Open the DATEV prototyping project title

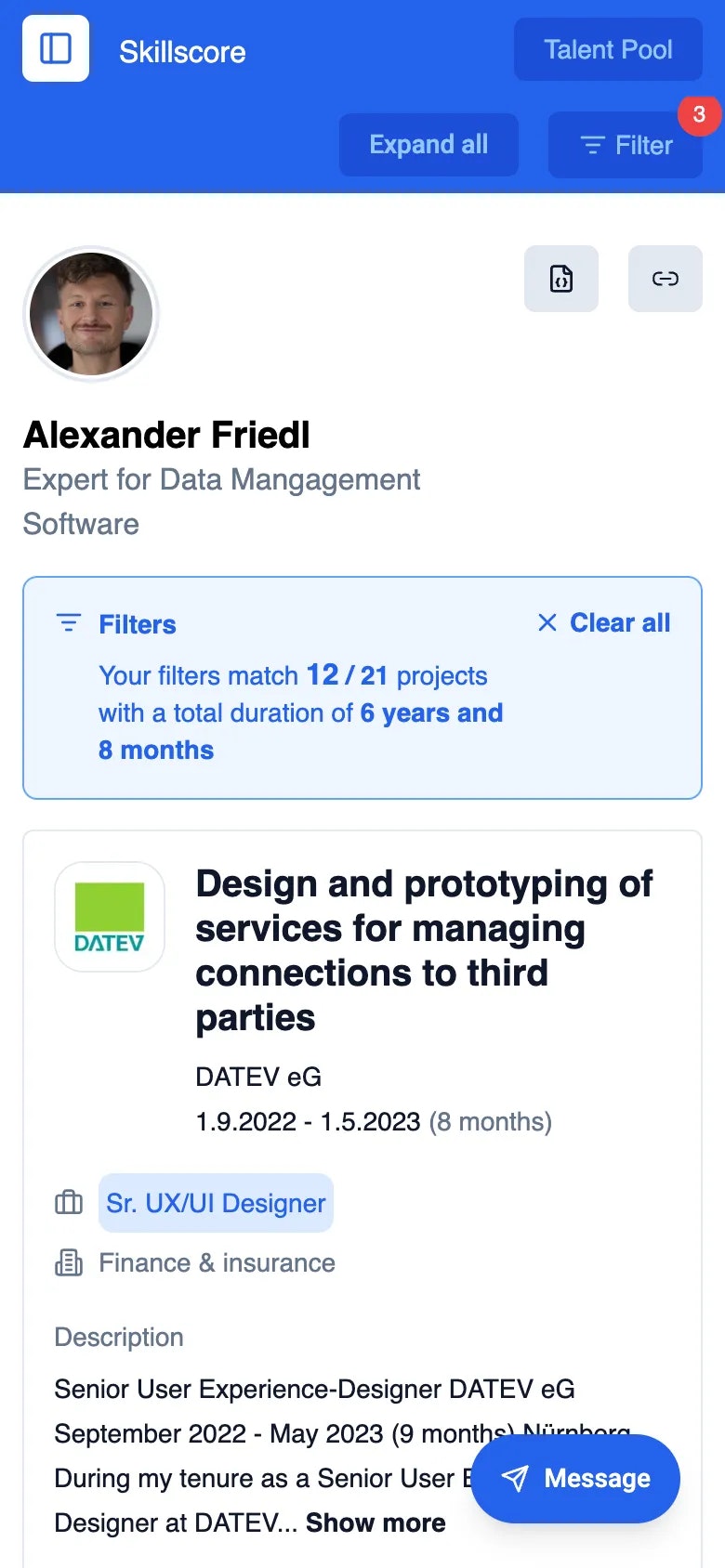pos(424,950)
